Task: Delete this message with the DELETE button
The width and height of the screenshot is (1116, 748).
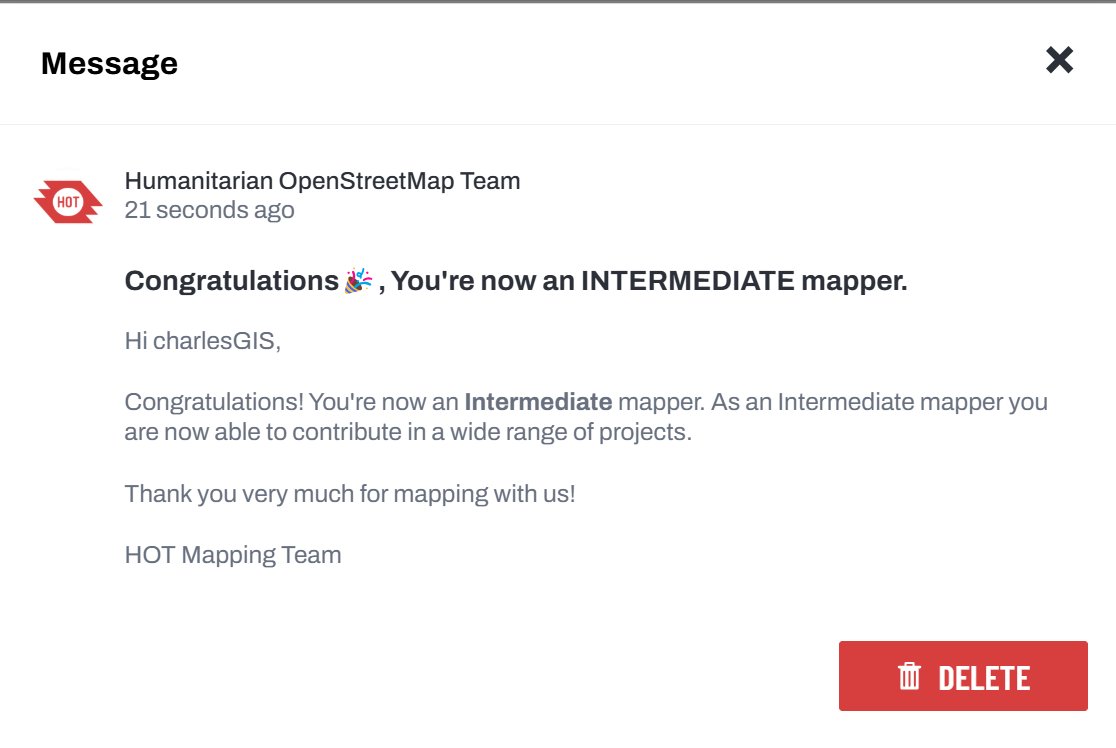Action: [963, 675]
